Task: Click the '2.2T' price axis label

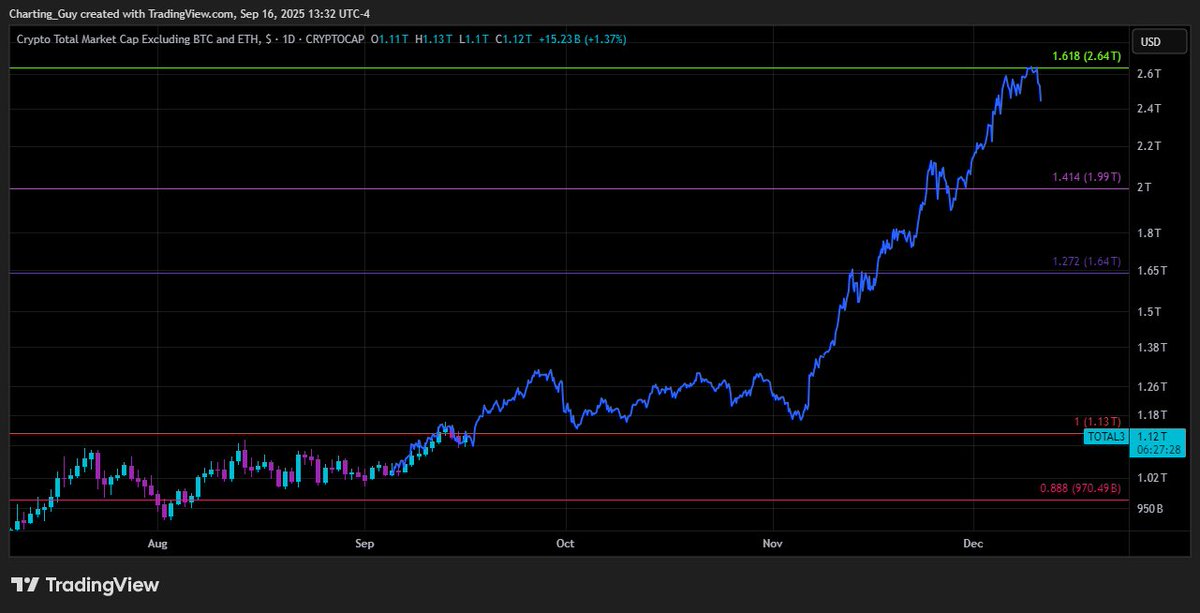Action: tap(1149, 147)
